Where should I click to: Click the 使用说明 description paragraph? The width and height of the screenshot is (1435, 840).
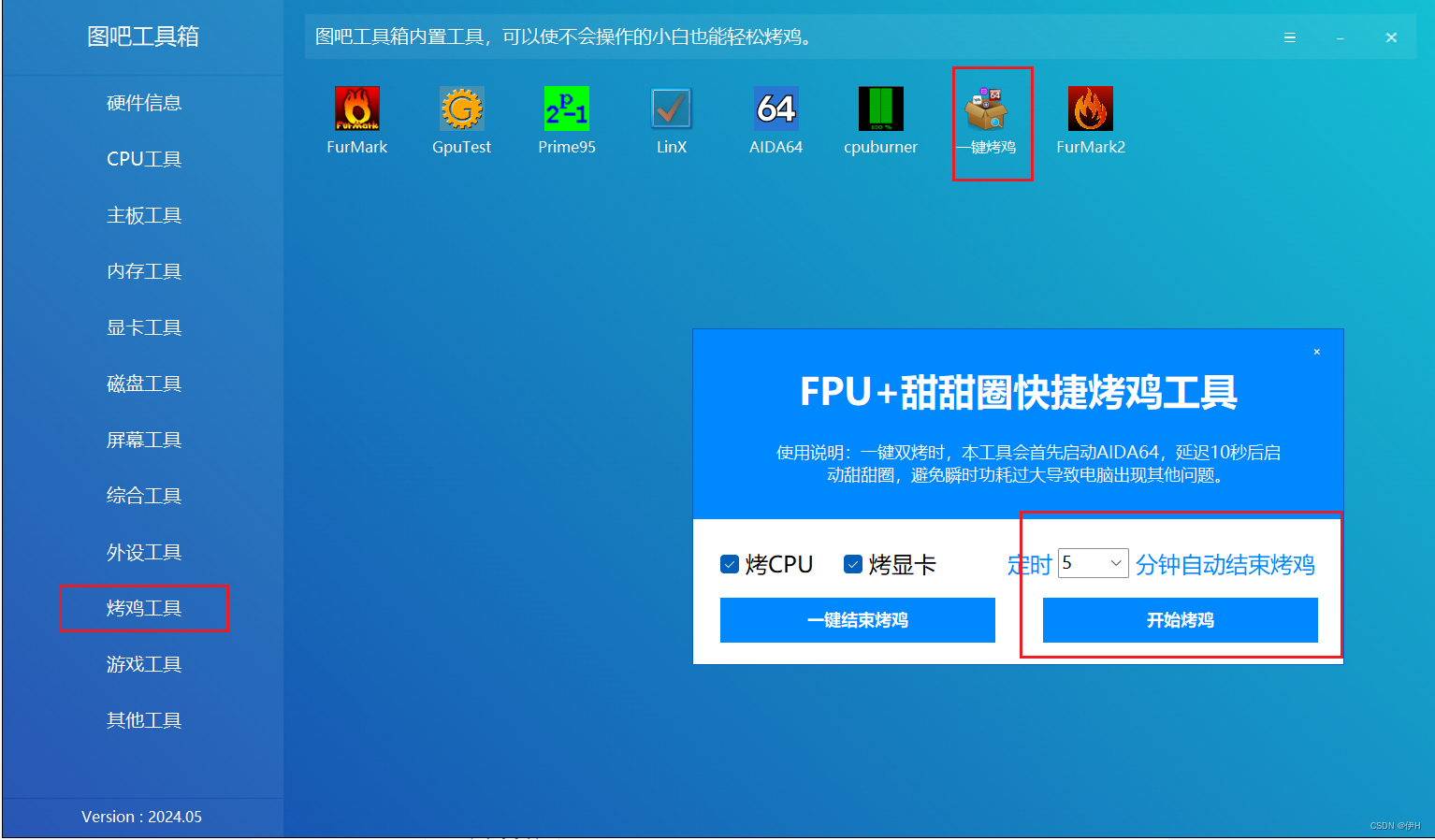[1028, 464]
